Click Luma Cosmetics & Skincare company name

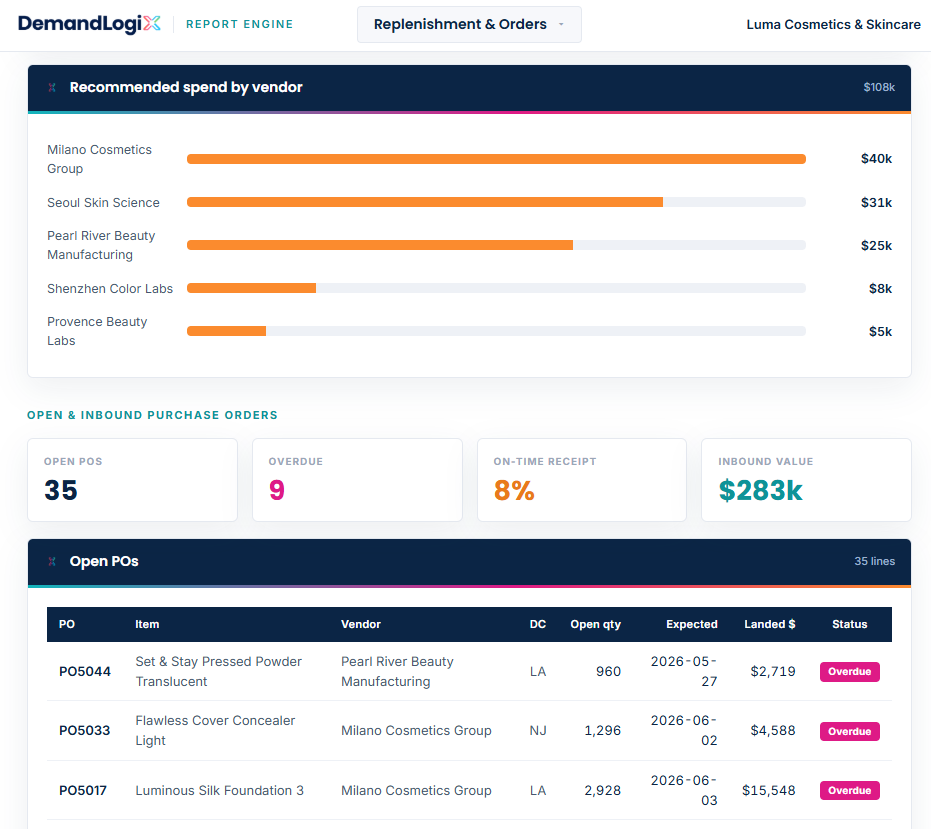pos(833,24)
